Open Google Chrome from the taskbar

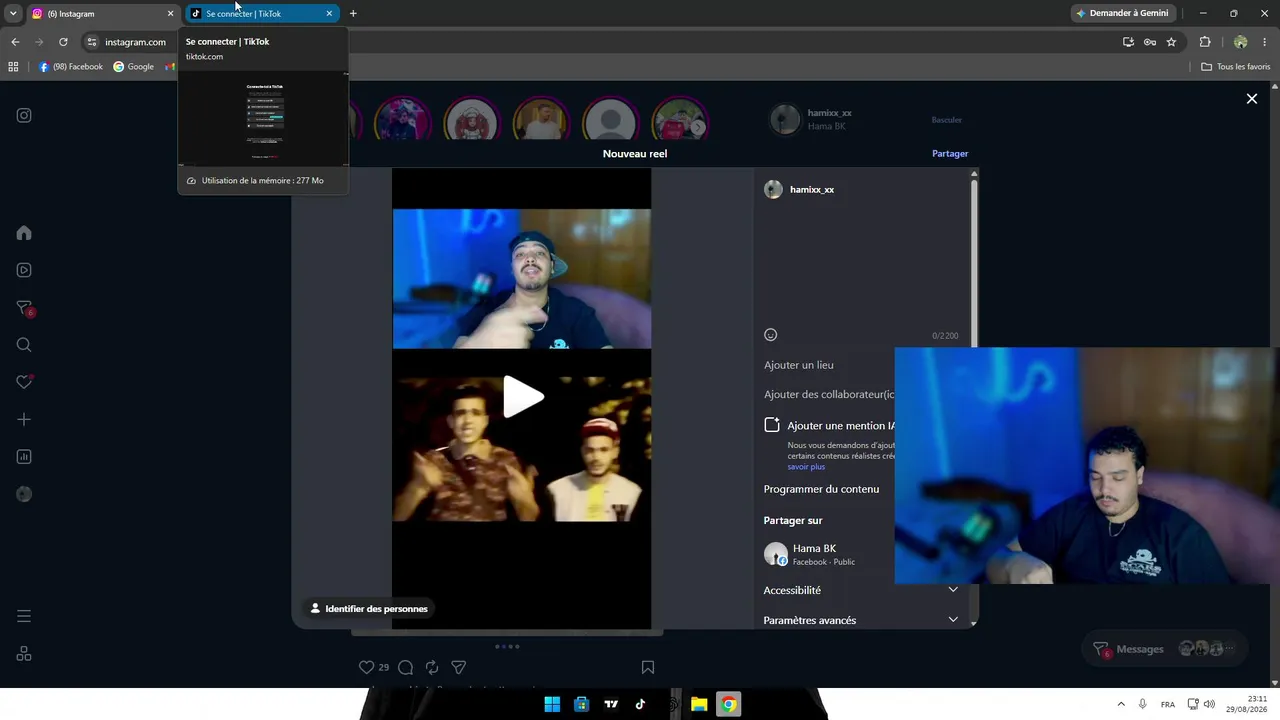729,704
